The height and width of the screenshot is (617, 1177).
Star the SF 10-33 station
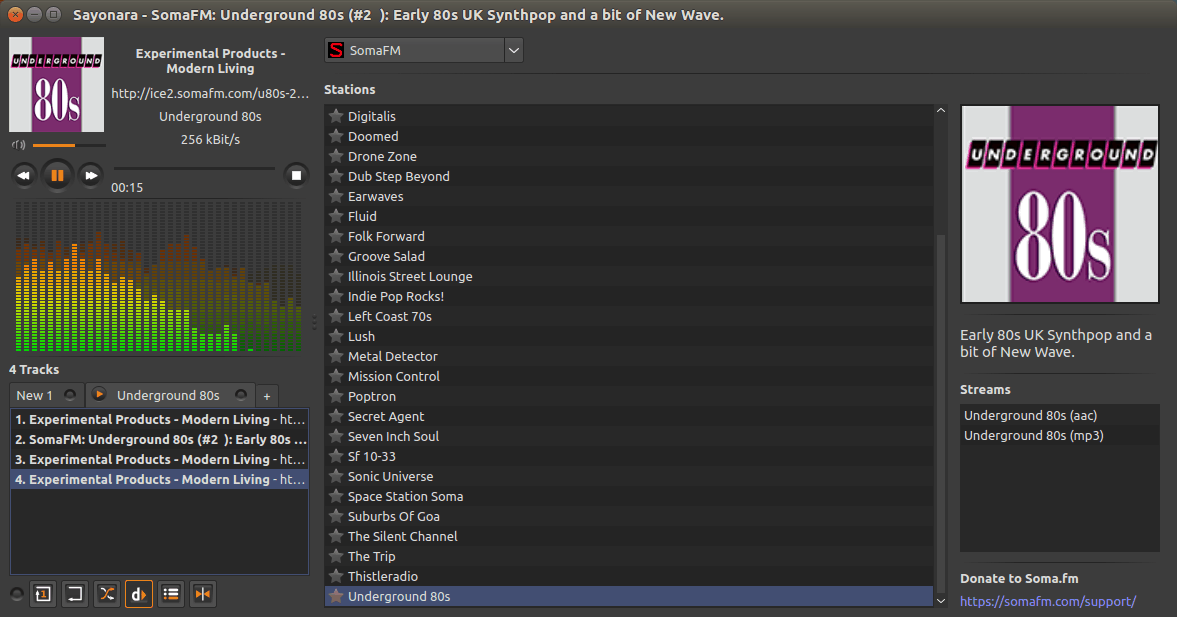pos(336,456)
